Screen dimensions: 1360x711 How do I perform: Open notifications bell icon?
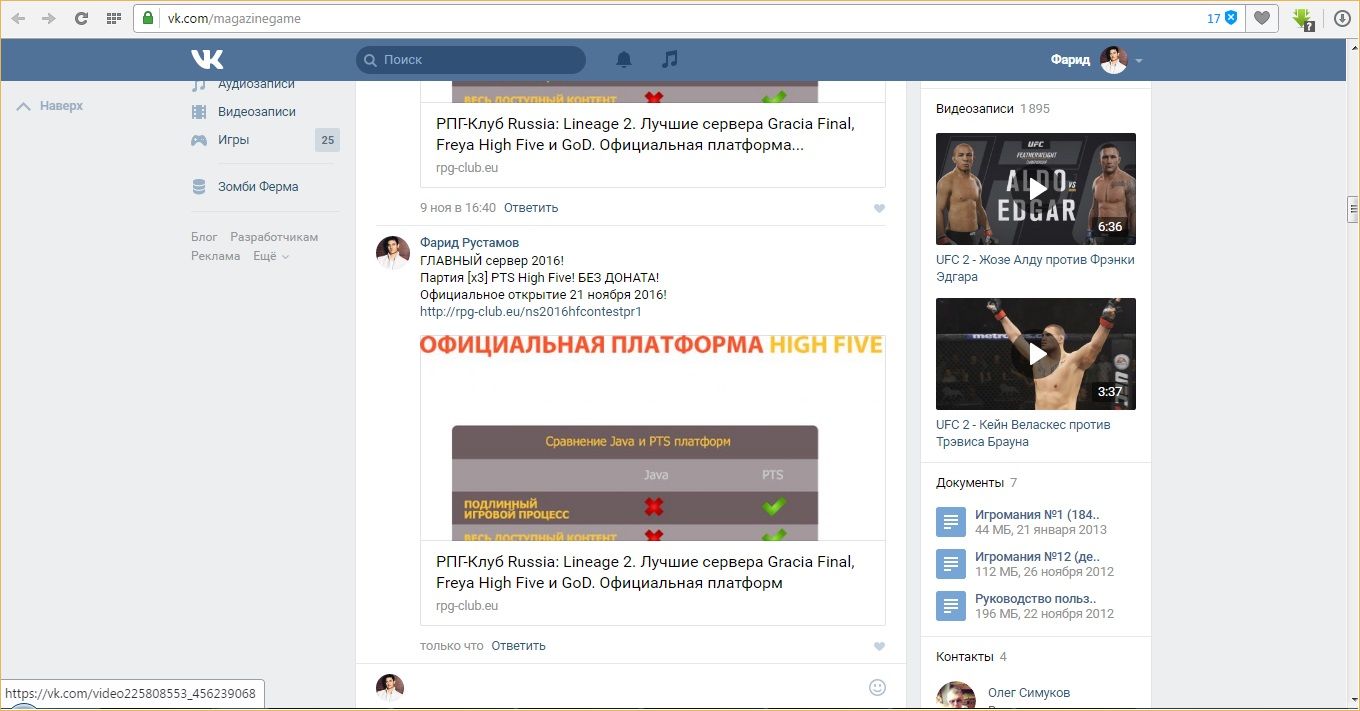pyautogui.click(x=624, y=60)
